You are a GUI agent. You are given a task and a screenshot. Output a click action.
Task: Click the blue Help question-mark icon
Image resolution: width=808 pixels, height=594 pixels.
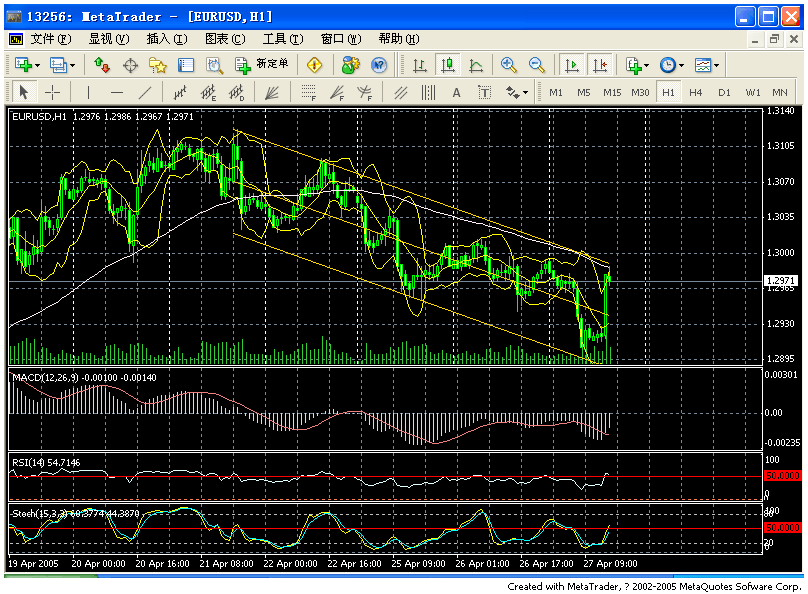[x=379, y=65]
